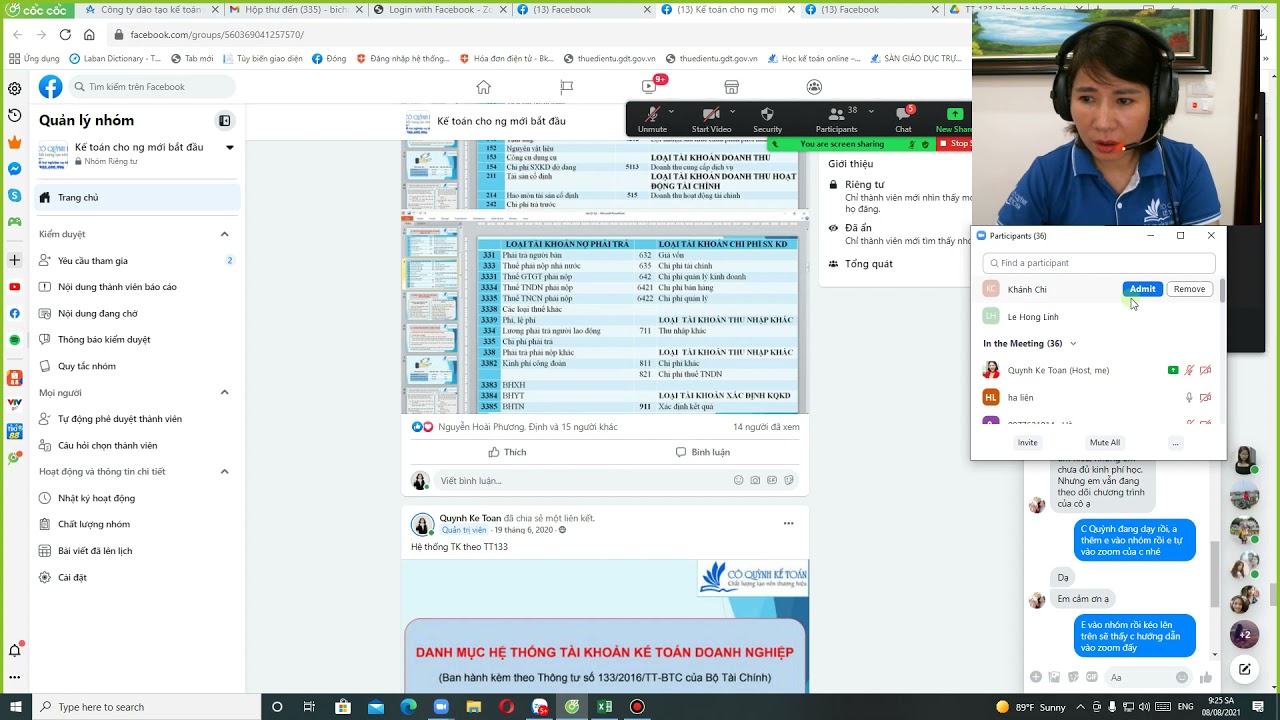Click Invite in Participants panel
1280x720 pixels.
click(x=1027, y=442)
